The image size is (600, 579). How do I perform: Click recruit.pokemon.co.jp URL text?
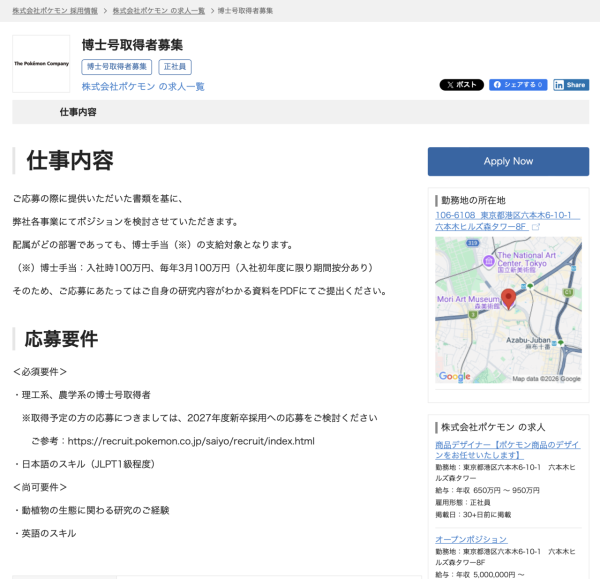(x=191, y=441)
